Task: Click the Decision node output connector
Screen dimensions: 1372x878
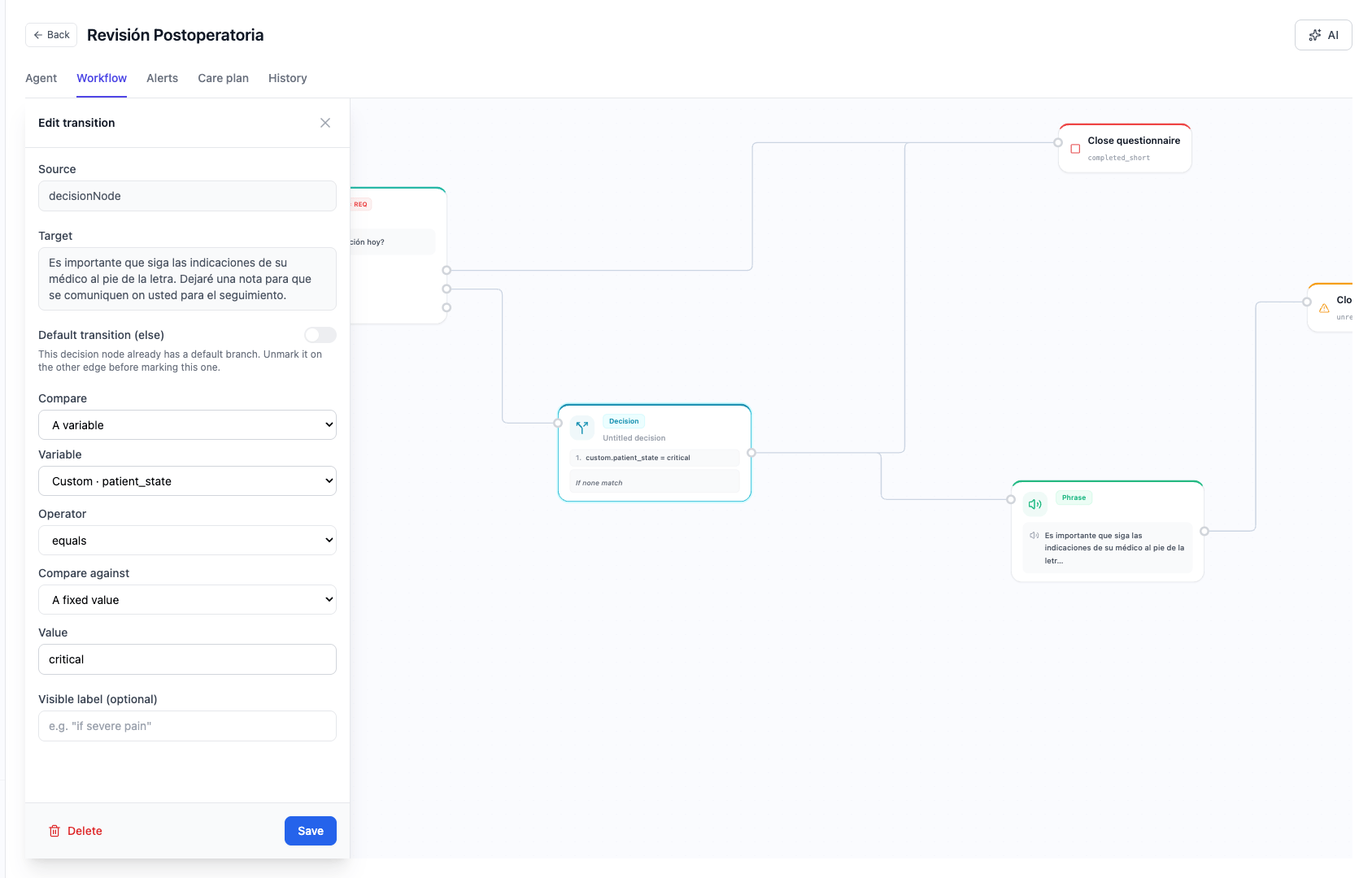Action: click(x=751, y=453)
